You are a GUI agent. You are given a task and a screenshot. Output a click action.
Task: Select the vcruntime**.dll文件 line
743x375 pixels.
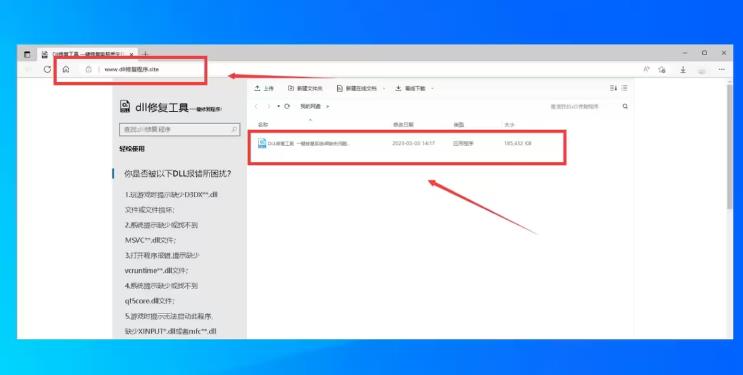tap(156, 271)
